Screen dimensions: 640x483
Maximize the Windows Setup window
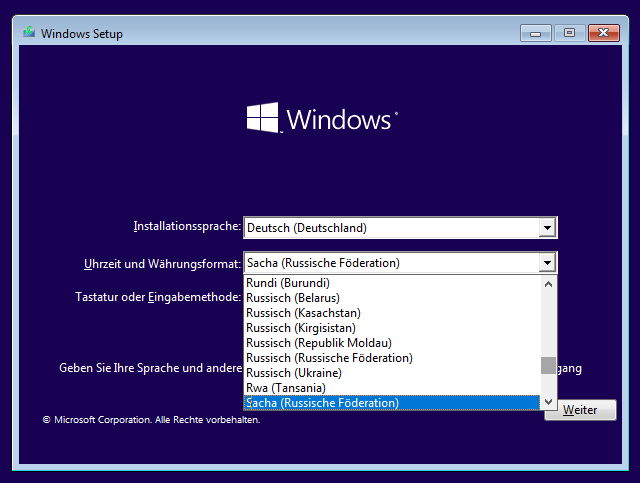point(569,33)
